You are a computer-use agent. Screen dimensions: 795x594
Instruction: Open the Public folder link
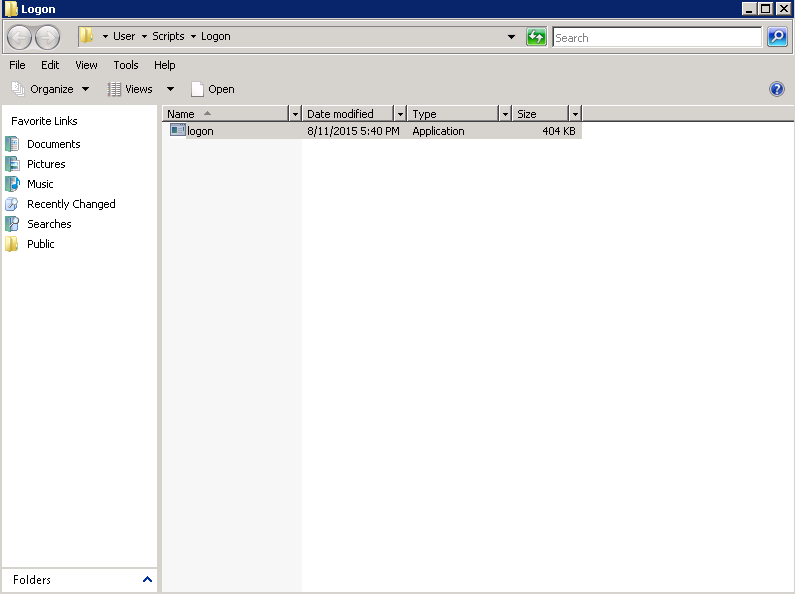pos(40,244)
